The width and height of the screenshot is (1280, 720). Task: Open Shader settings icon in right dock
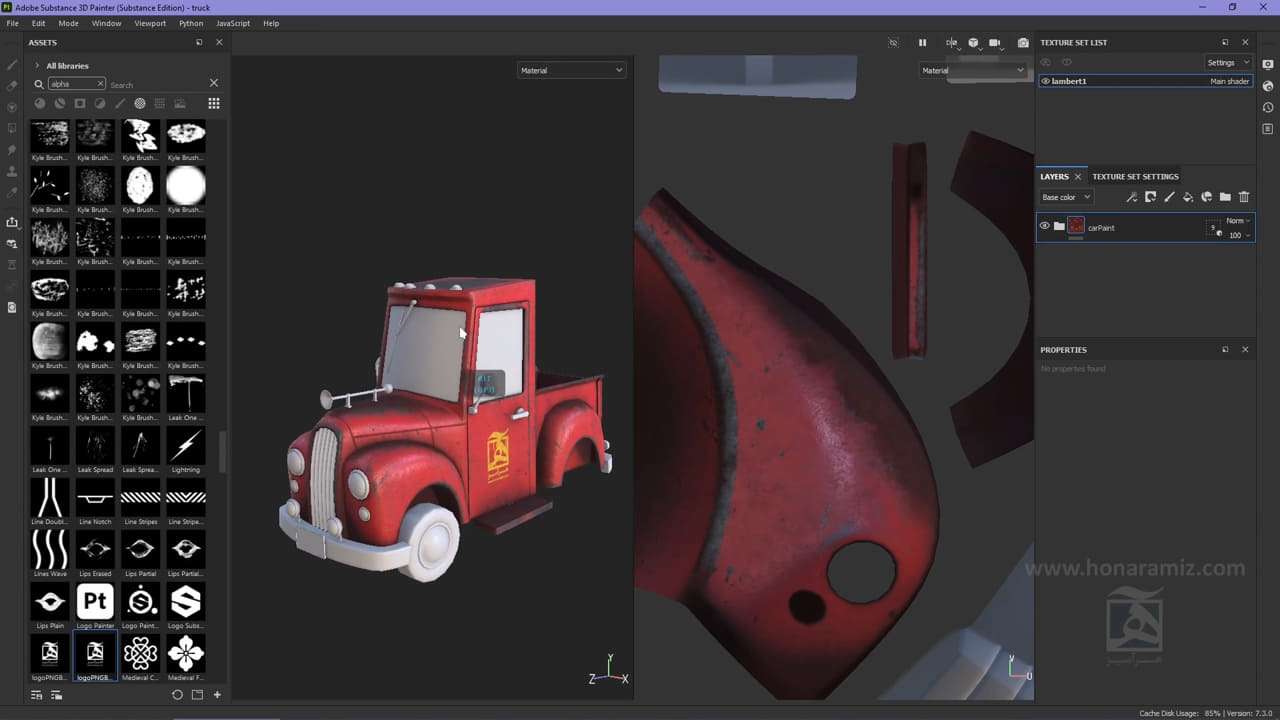point(1268,86)
